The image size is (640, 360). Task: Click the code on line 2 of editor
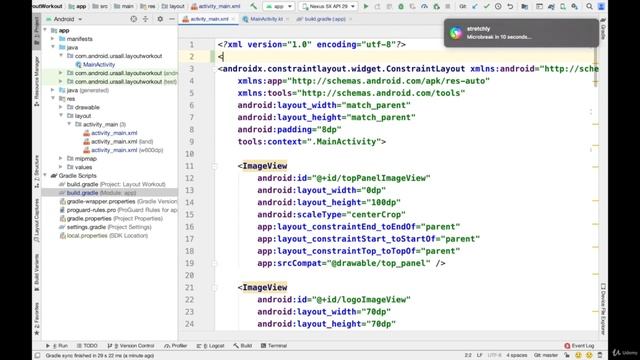click(x=221, y=56)
